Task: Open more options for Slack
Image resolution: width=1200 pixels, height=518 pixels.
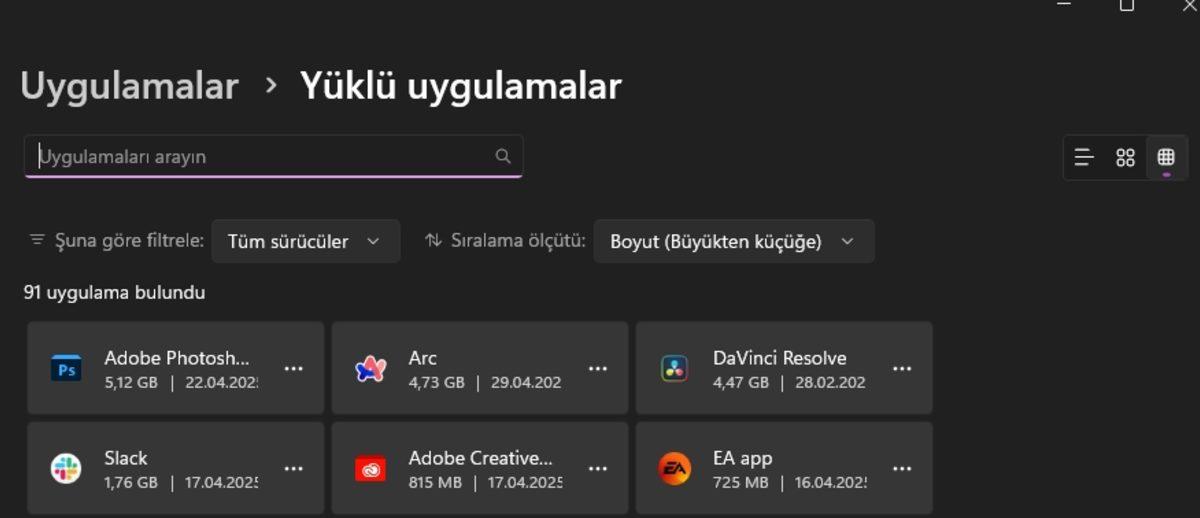Action: tap(294, 468)
